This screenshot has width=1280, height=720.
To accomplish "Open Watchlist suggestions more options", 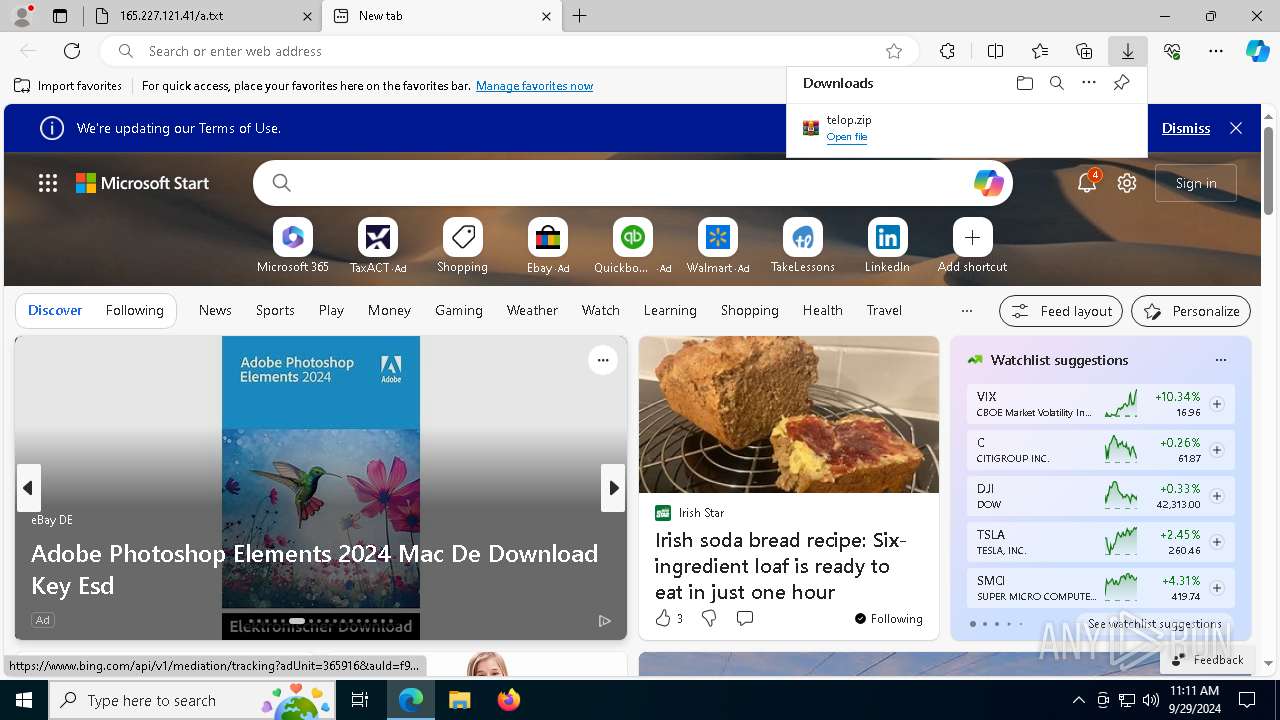I will (x=1220, y=360).
